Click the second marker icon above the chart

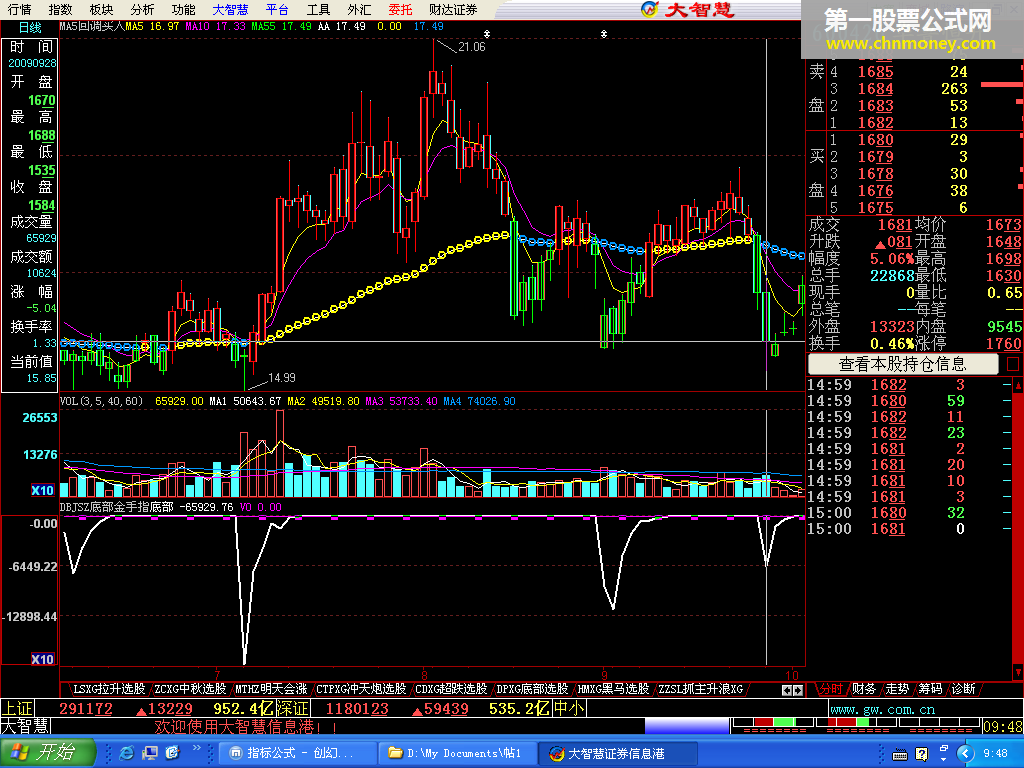tap(604, 33)
